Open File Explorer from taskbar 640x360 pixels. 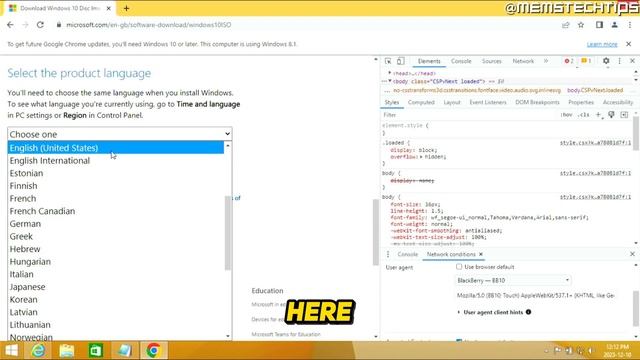coord(67,351)
